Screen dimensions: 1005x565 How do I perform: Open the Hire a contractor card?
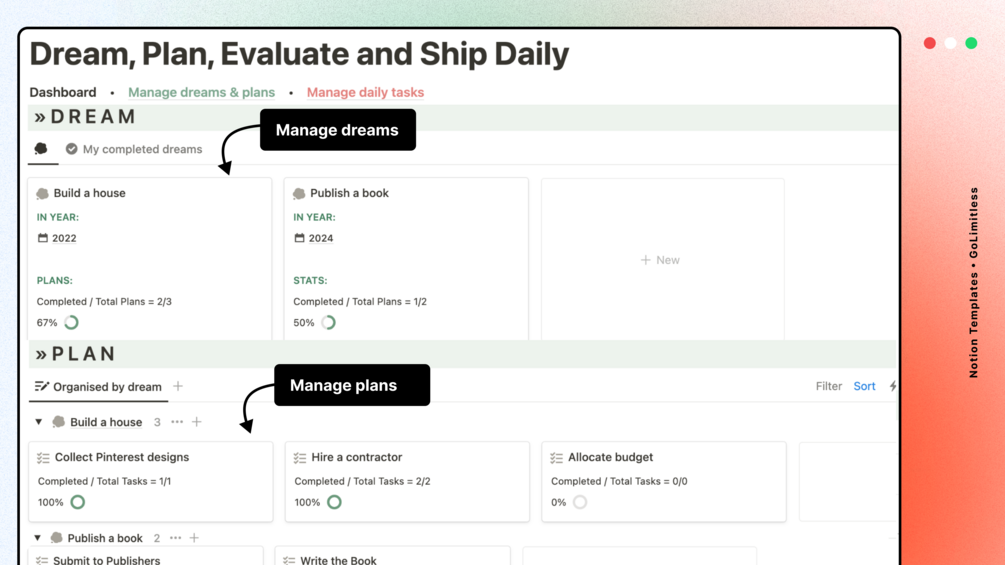click(357, 457)
